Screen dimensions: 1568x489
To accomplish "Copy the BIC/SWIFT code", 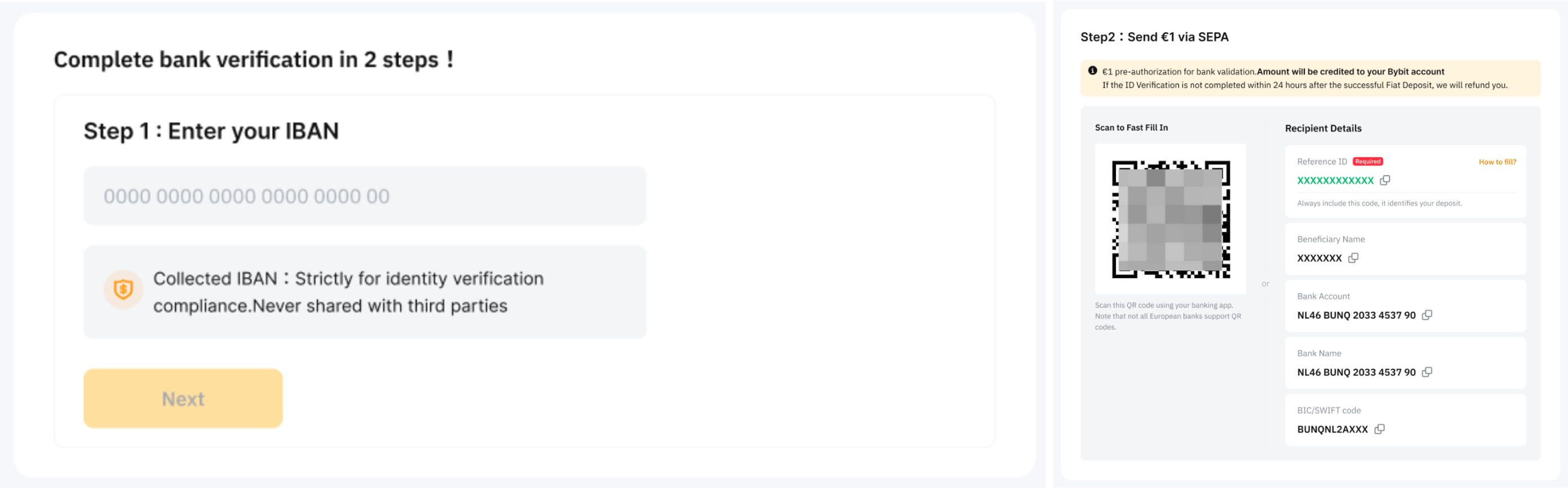I will (x=1379, y=429).
